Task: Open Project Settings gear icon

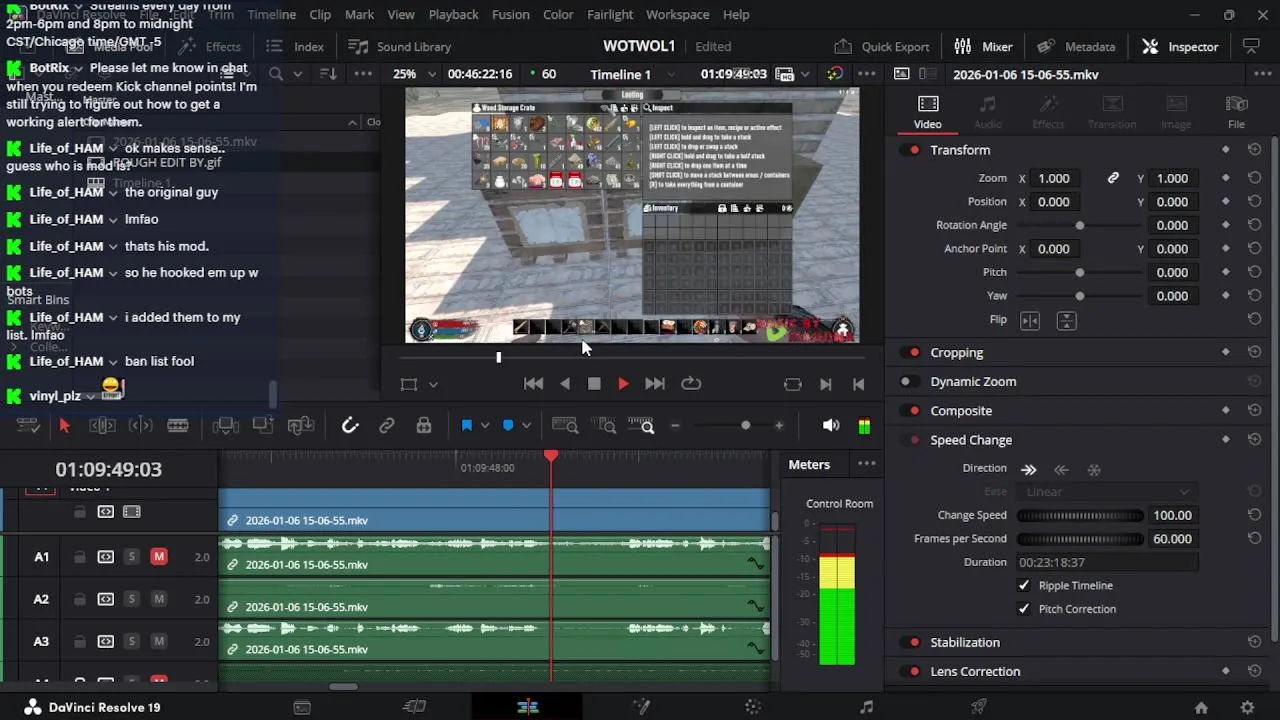Action: tap(1247, 707)
